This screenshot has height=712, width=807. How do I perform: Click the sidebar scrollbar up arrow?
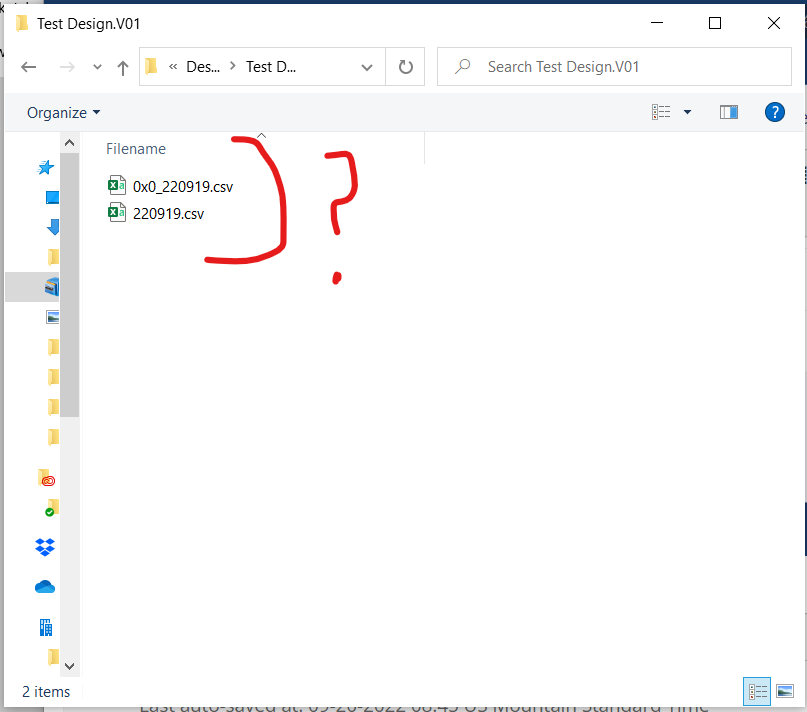pos(69,143)
